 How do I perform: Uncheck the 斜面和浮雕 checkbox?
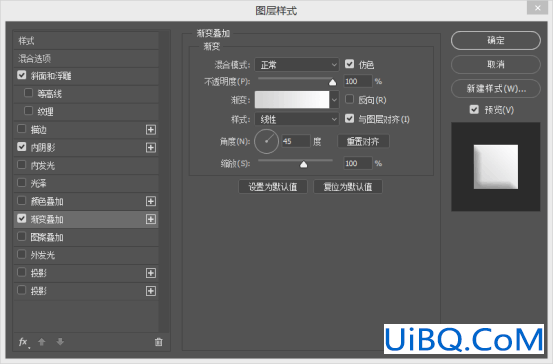[22, 75]
